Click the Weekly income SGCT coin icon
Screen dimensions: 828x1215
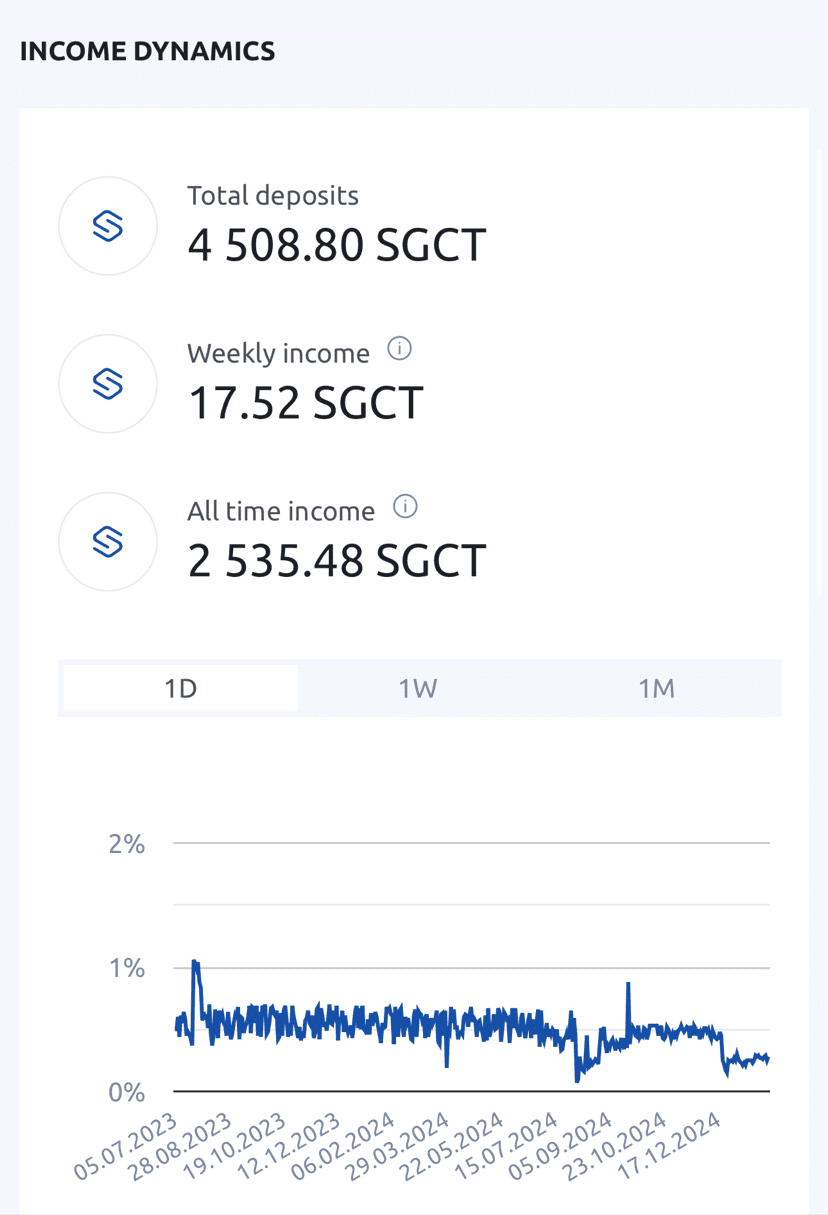[108, 384]
